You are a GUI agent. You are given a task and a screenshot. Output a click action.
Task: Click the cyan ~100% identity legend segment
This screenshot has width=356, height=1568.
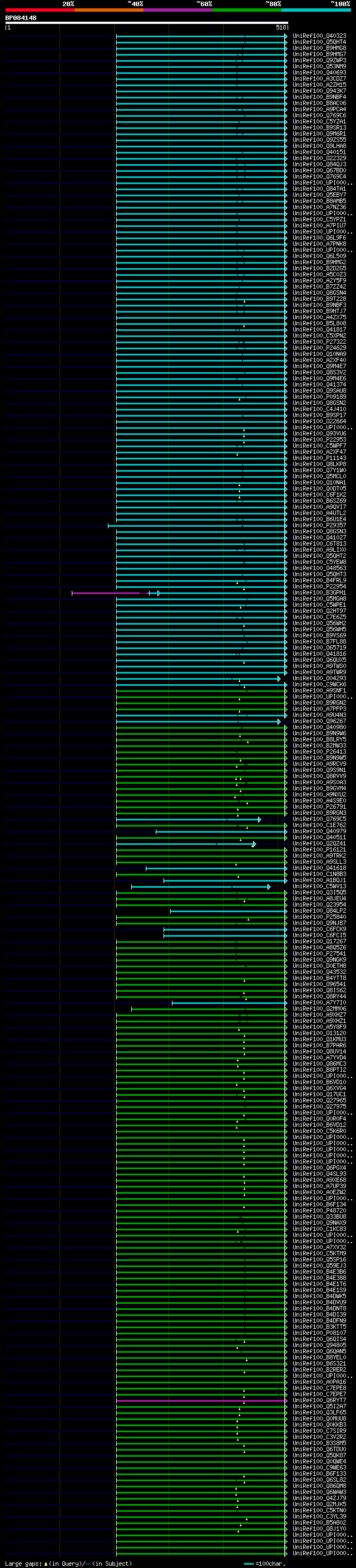[316, 10]
